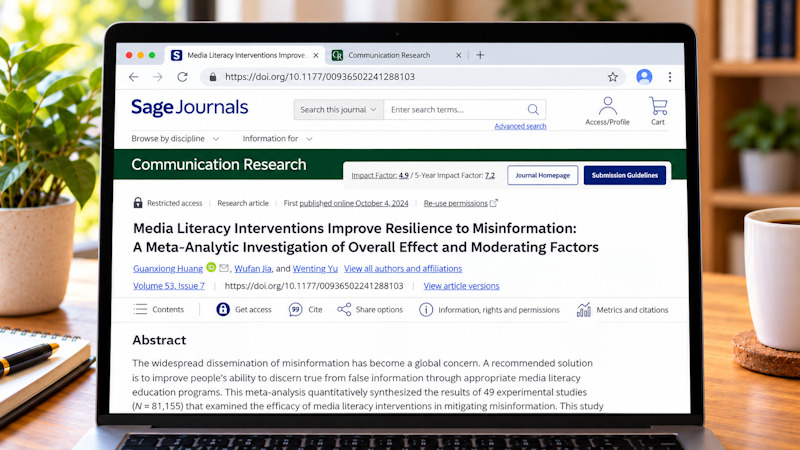Click the Journal Homepage button

coord(542,175)
